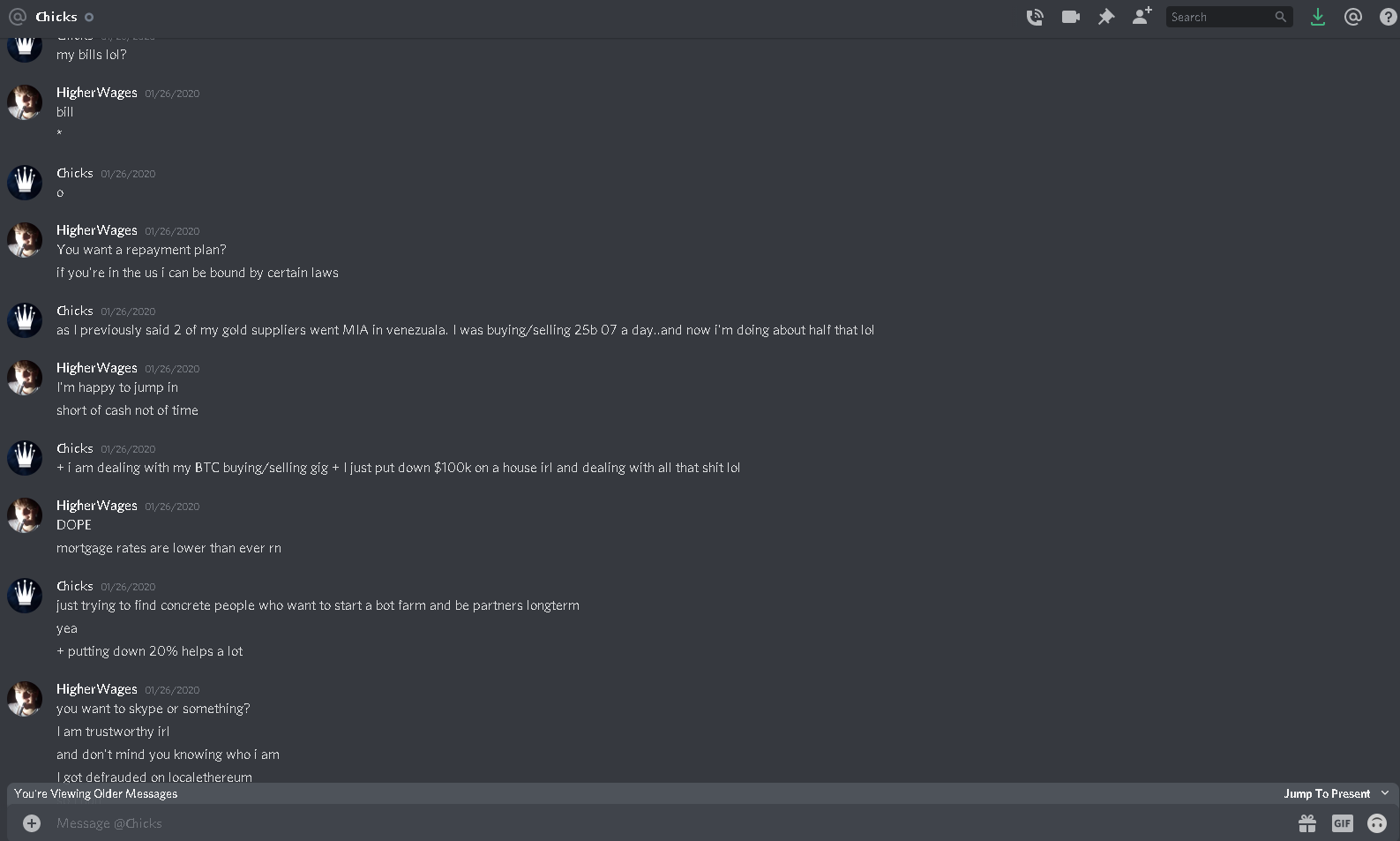Open the help question mark icon
The height and width of the screenshot is (841, 1400).
point(1388,17)
